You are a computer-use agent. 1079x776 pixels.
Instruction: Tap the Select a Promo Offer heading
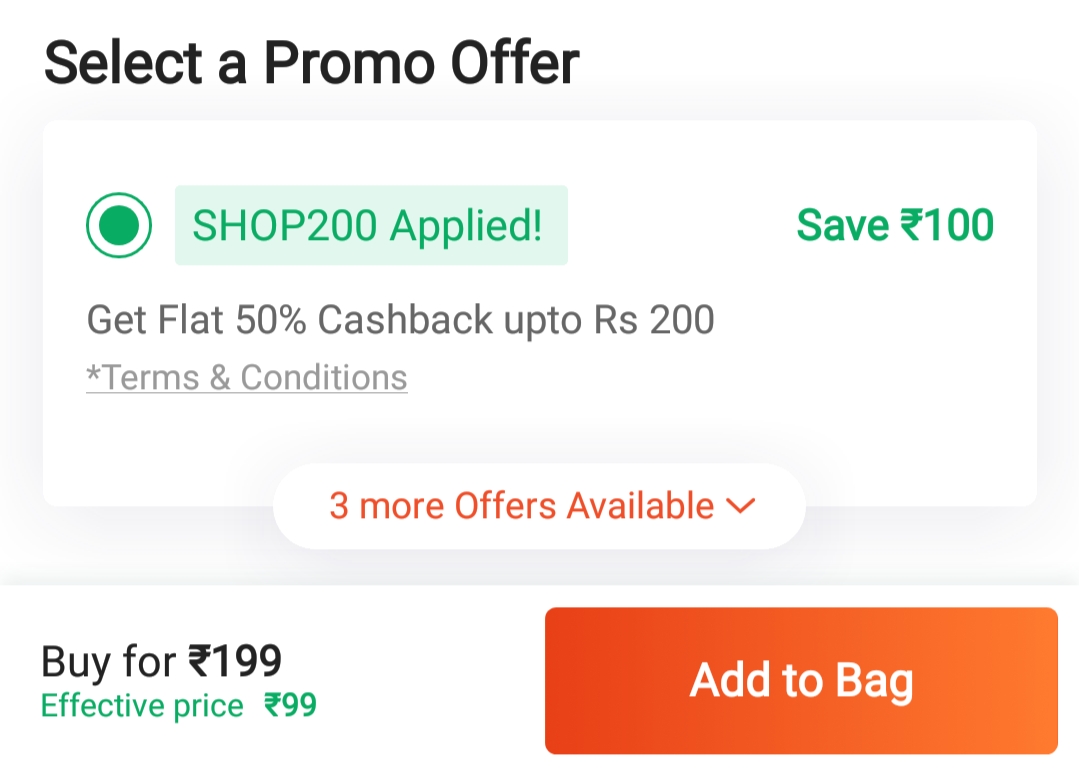click(x=311, y=62)
